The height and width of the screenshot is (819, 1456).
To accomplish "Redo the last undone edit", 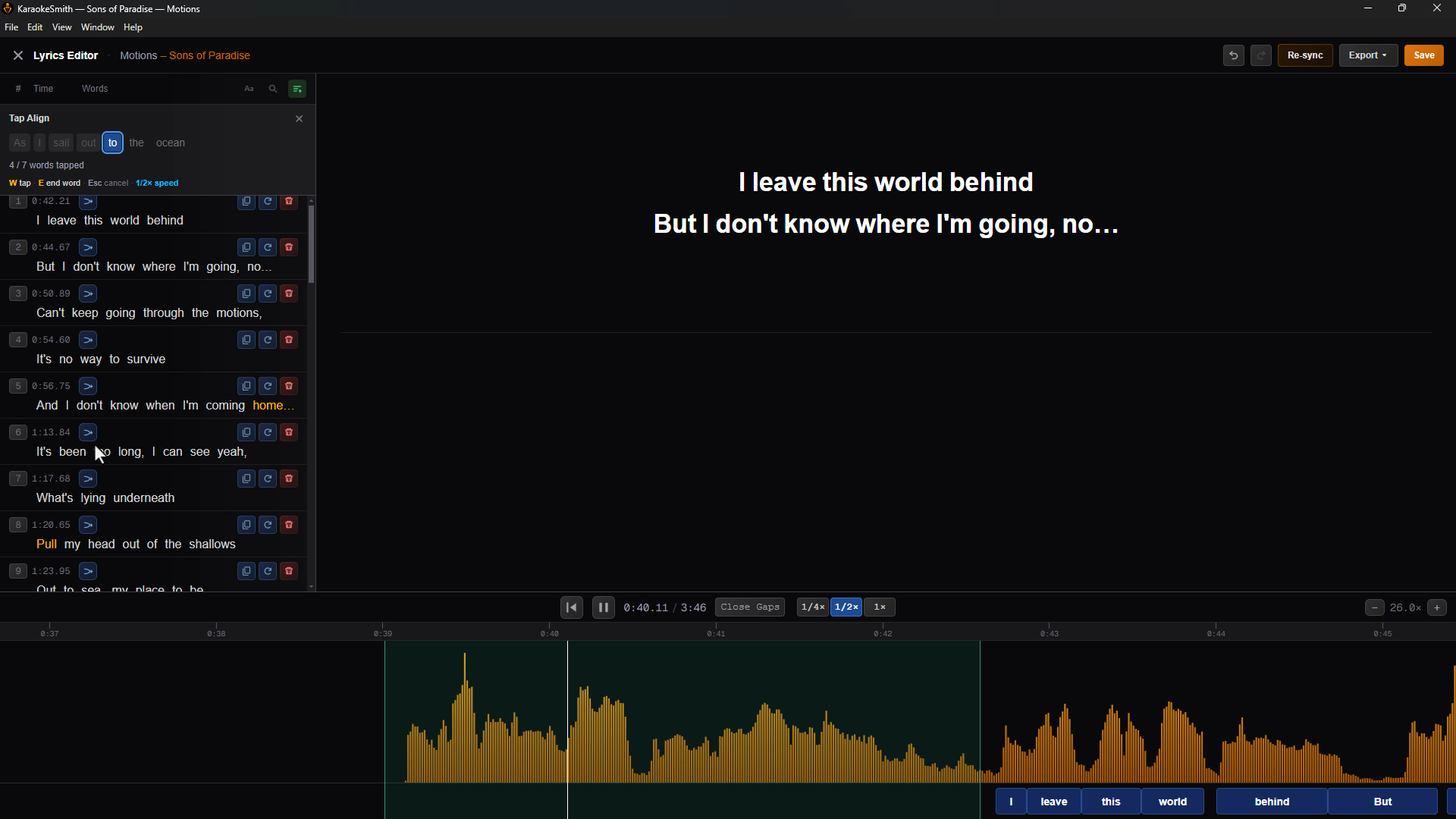I will pyautogui.click(x=1261, y=55).
